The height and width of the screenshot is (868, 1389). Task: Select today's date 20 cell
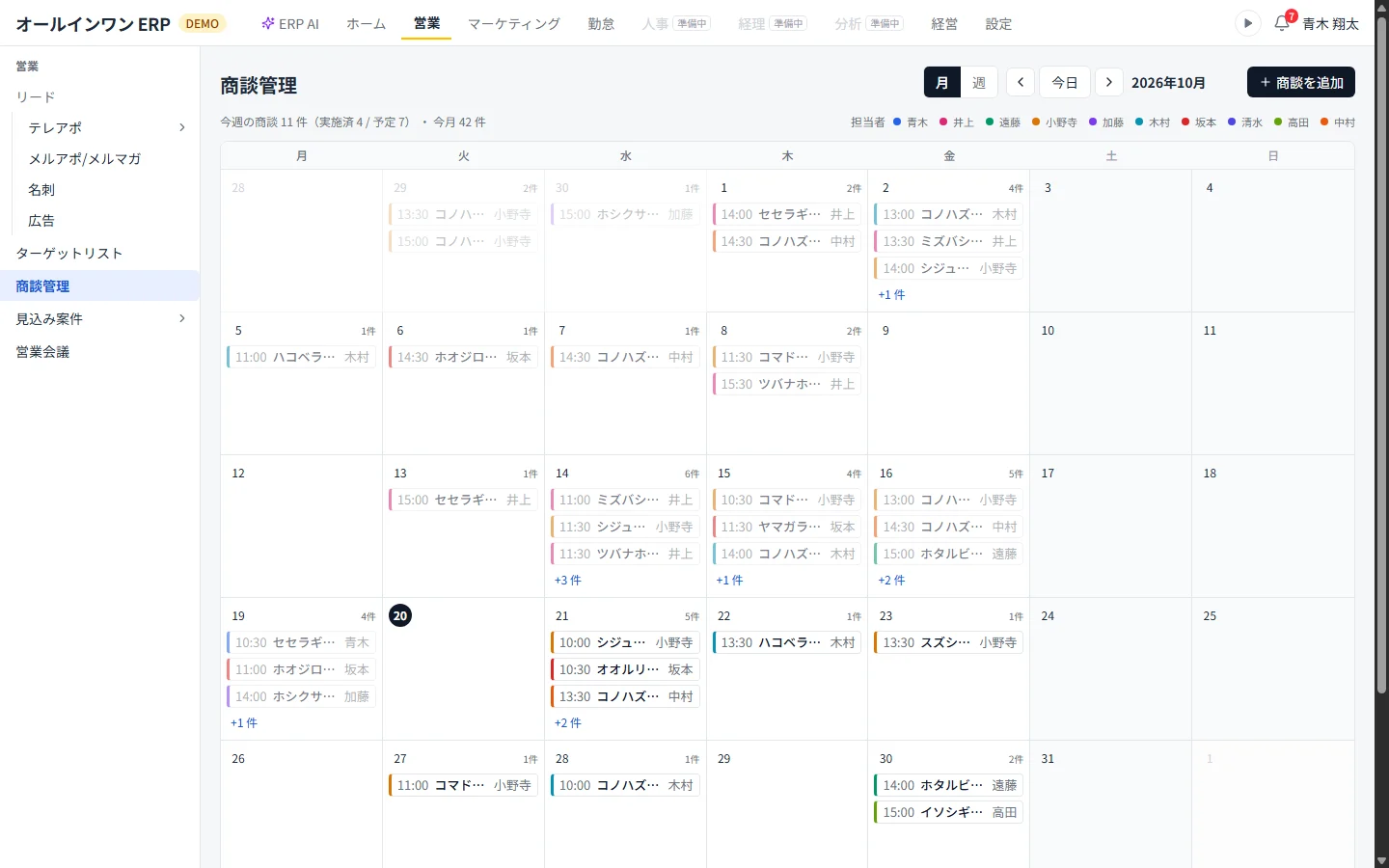(x=400, y=615)
